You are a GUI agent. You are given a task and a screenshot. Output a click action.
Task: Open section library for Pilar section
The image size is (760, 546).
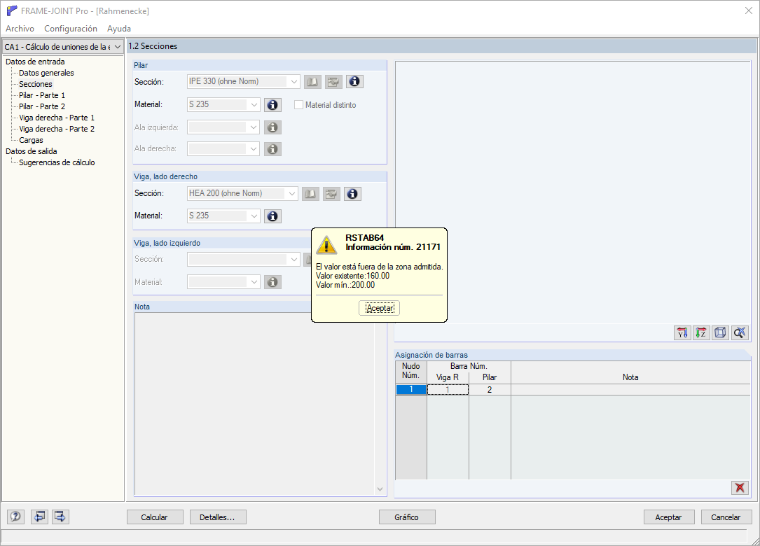coord(313,81)
